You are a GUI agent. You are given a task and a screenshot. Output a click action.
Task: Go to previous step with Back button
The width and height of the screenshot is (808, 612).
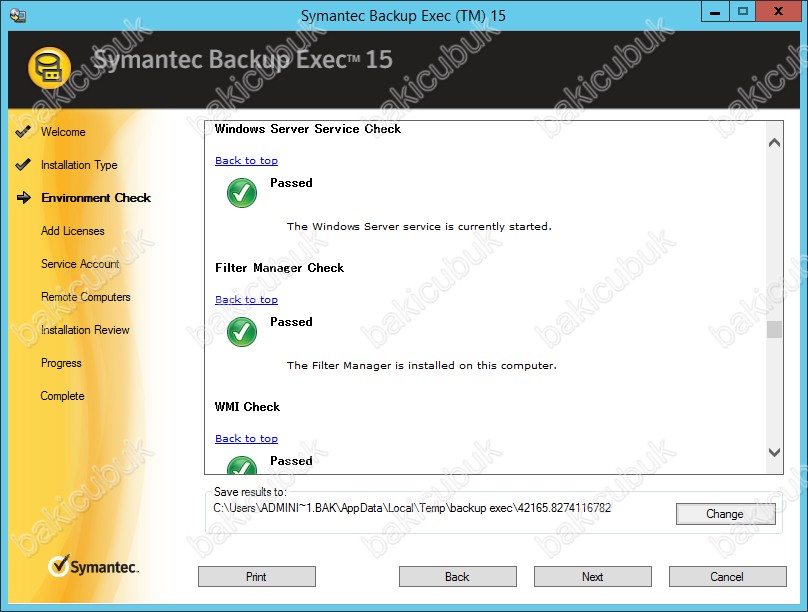458,576
